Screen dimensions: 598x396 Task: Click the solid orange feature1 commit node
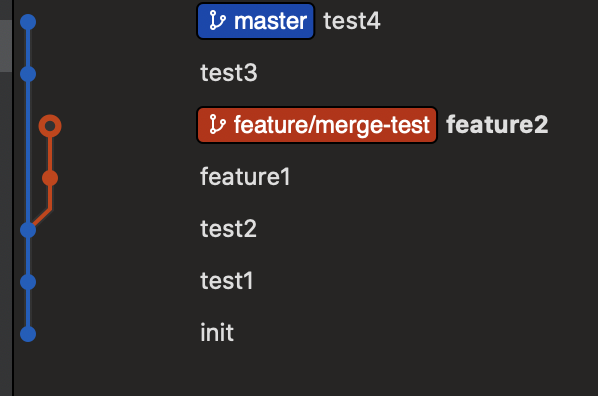pyautogui.click(x=50, y=178)
